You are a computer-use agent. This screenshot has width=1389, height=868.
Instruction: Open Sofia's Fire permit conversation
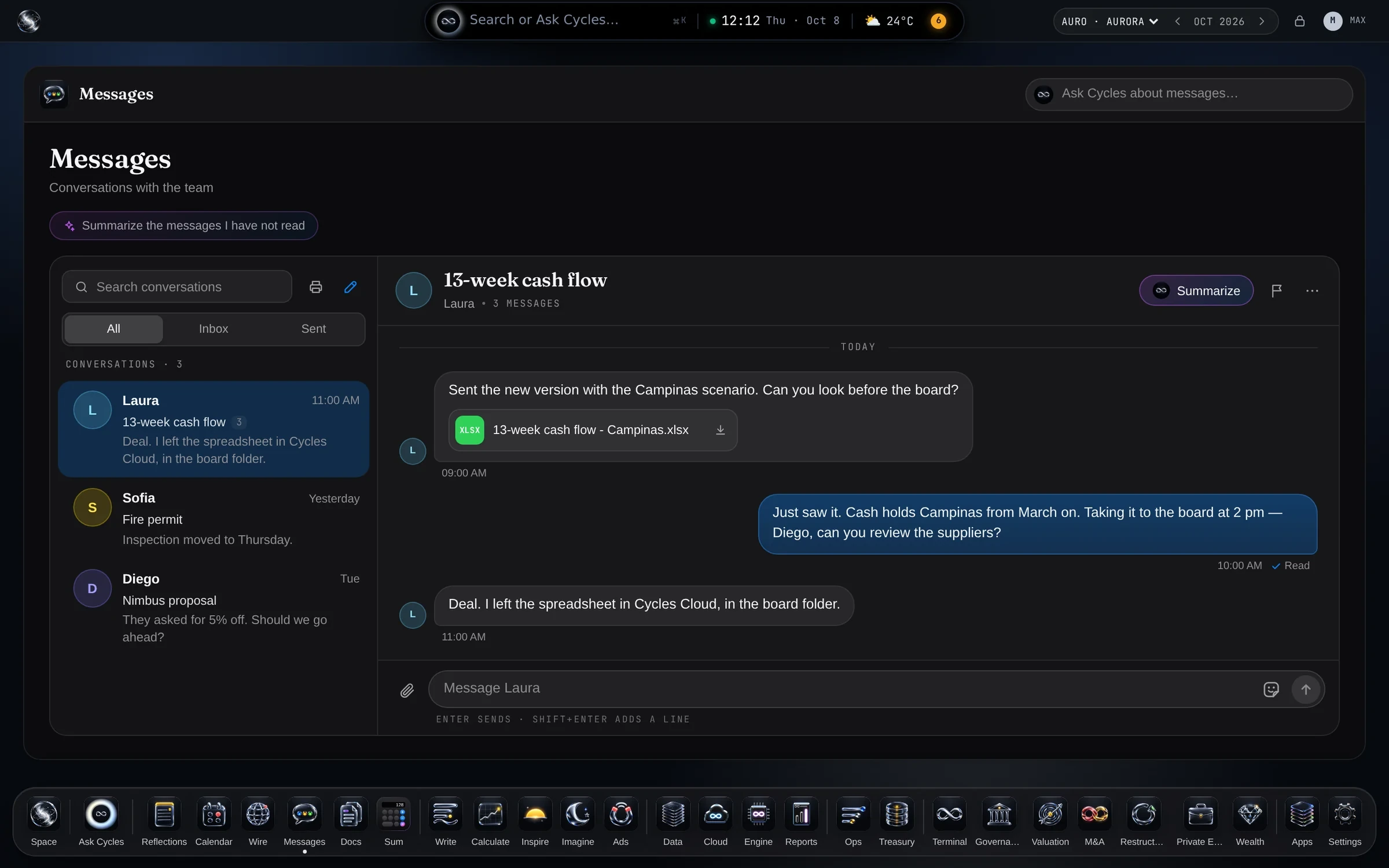214,518
